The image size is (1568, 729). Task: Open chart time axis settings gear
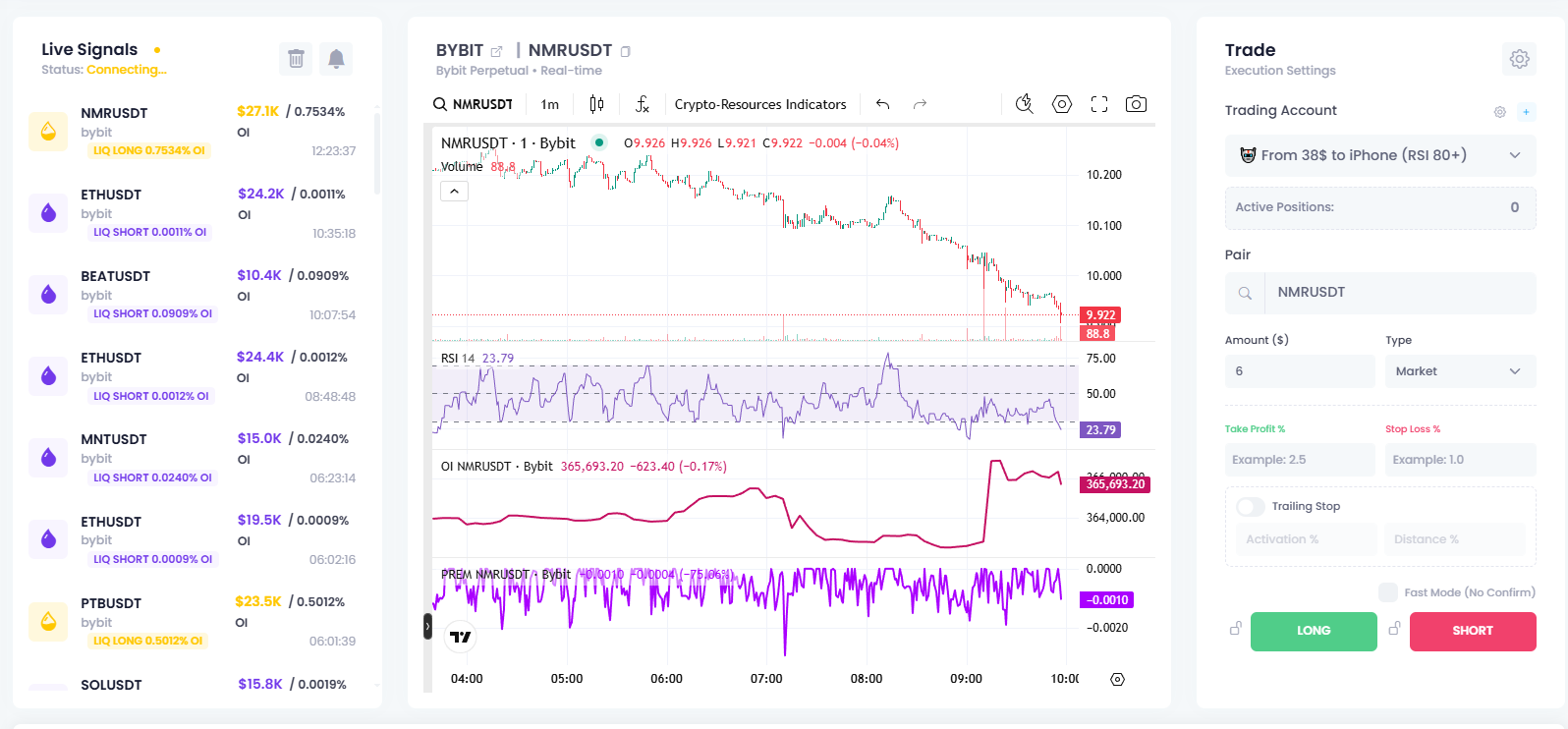(x=1117, y=679)
